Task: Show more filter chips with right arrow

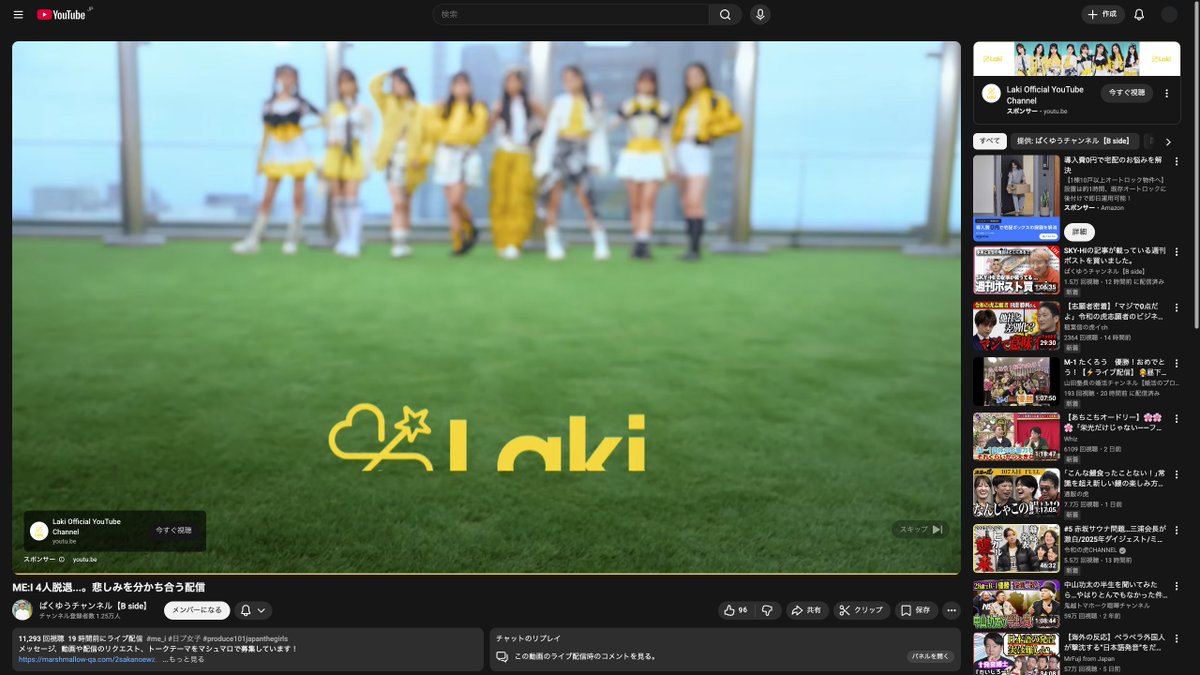Action: 1167,142
